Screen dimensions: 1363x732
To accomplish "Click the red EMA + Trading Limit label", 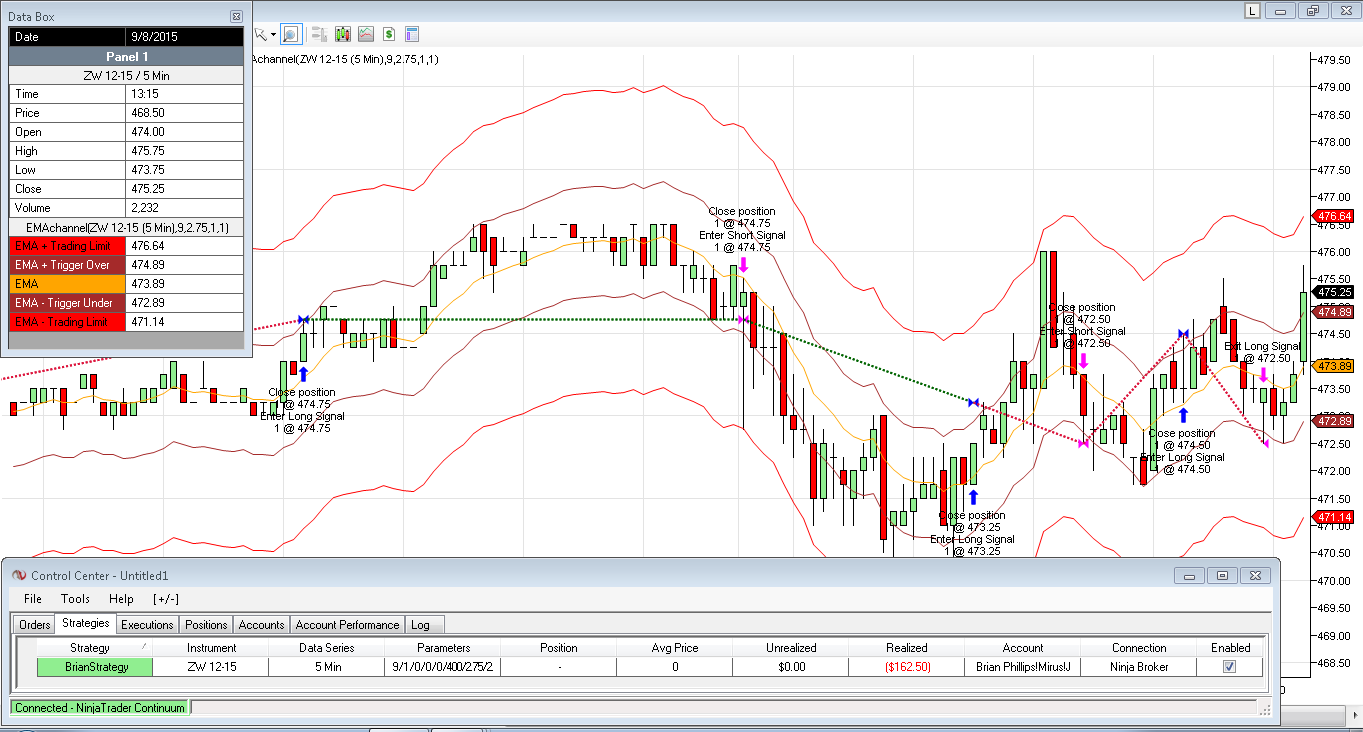I will coord(68,246).
